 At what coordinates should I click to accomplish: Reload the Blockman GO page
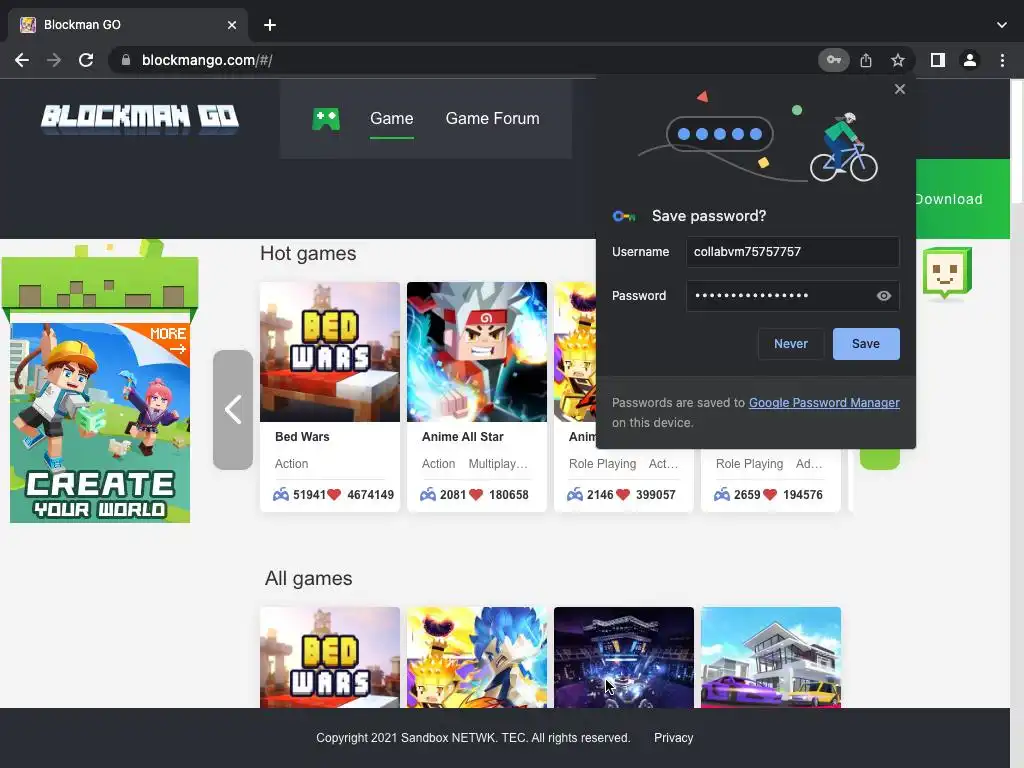[86, 60]
